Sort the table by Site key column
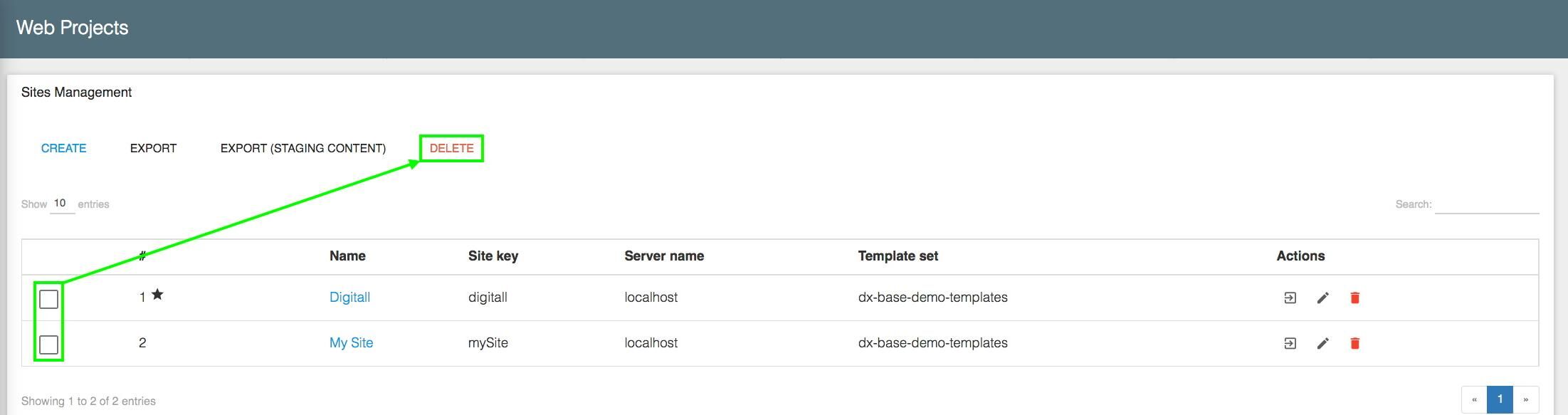 493,256
